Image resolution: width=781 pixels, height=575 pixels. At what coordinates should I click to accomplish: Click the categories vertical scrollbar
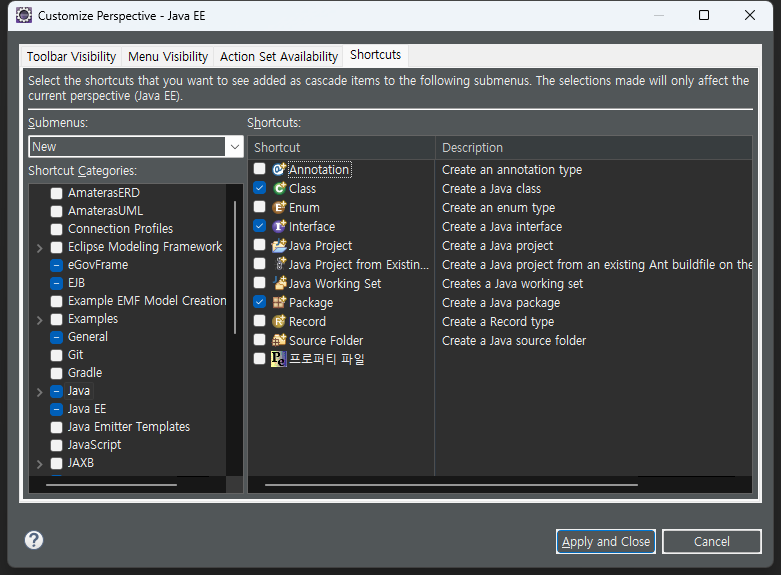235,267
